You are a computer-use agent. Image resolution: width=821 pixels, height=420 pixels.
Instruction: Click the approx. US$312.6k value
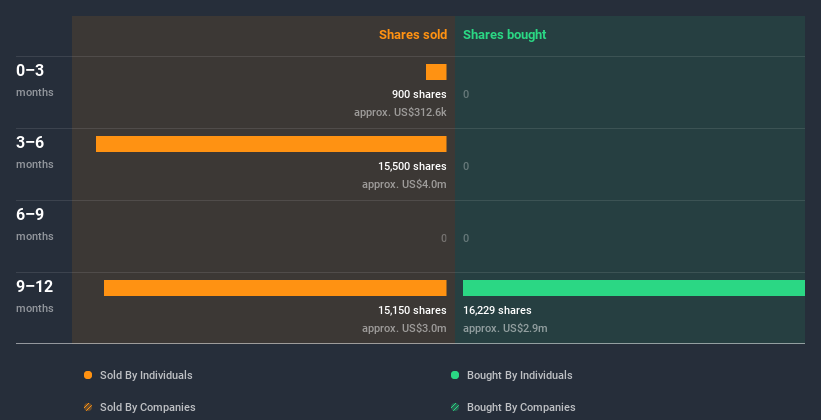pyautogui.click(x=401, y=112)
